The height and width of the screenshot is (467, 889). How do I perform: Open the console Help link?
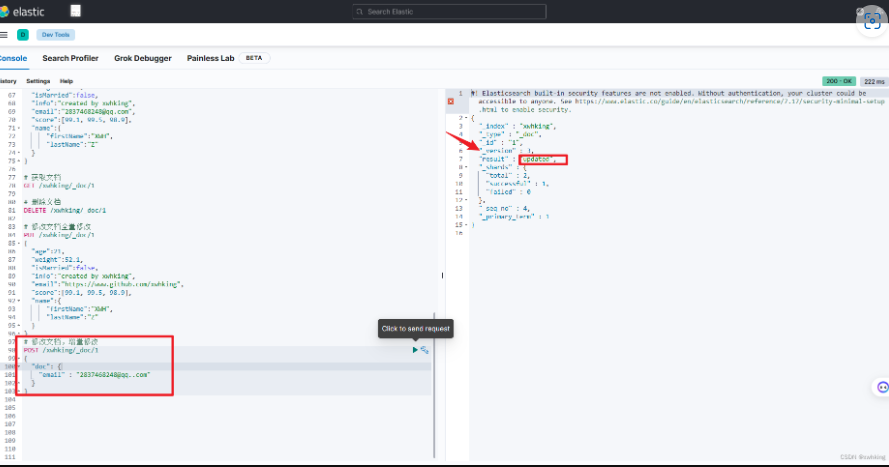pyautogui.click(x=66, y=80)
